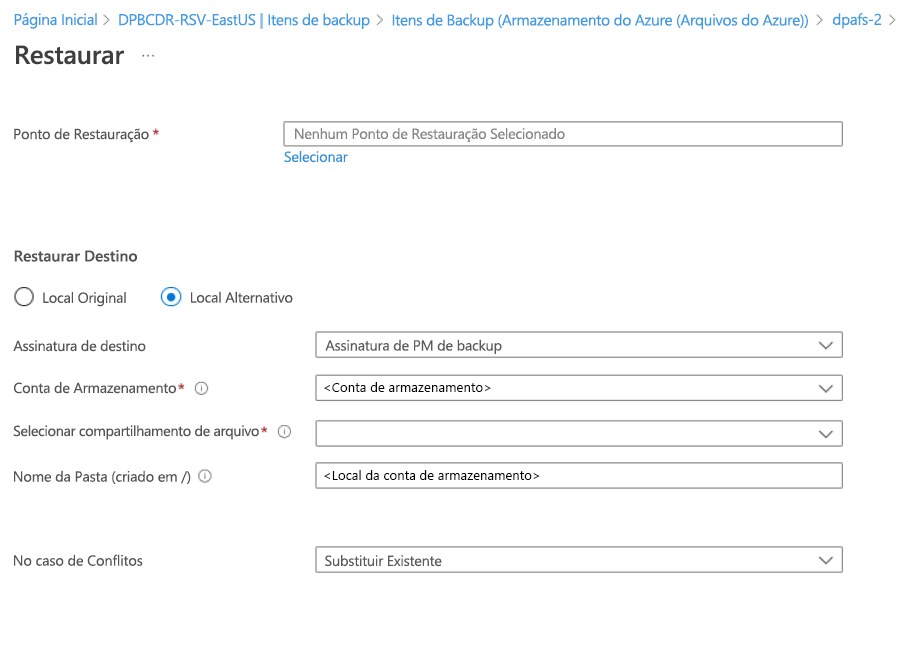Click info icon beside Nome da Pasta
This screenshot has width=915, height=658.
205,477
